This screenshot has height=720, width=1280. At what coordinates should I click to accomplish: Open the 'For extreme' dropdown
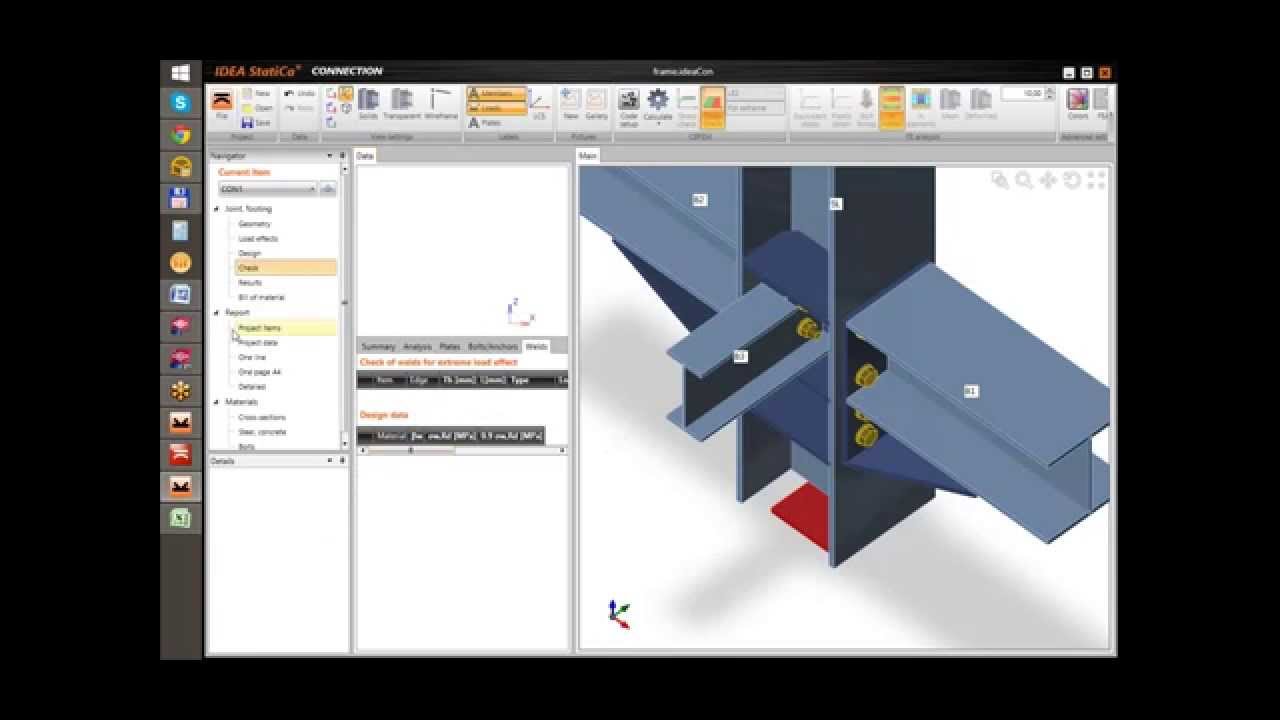click(x=756, y=107)
